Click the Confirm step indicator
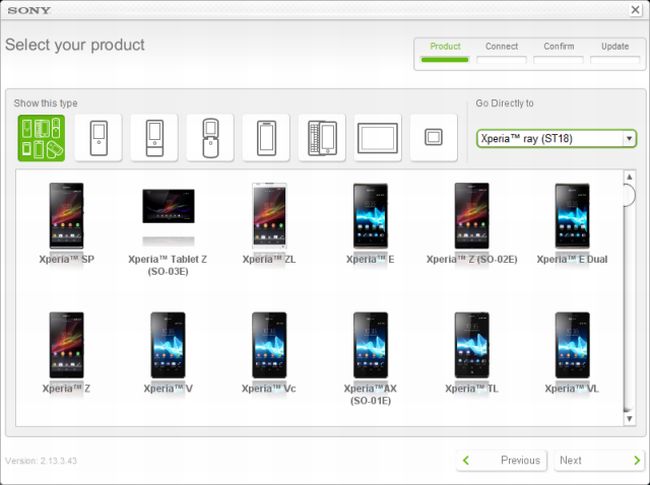The width and height of the screenshot is (650, 485). coord(558,52)
